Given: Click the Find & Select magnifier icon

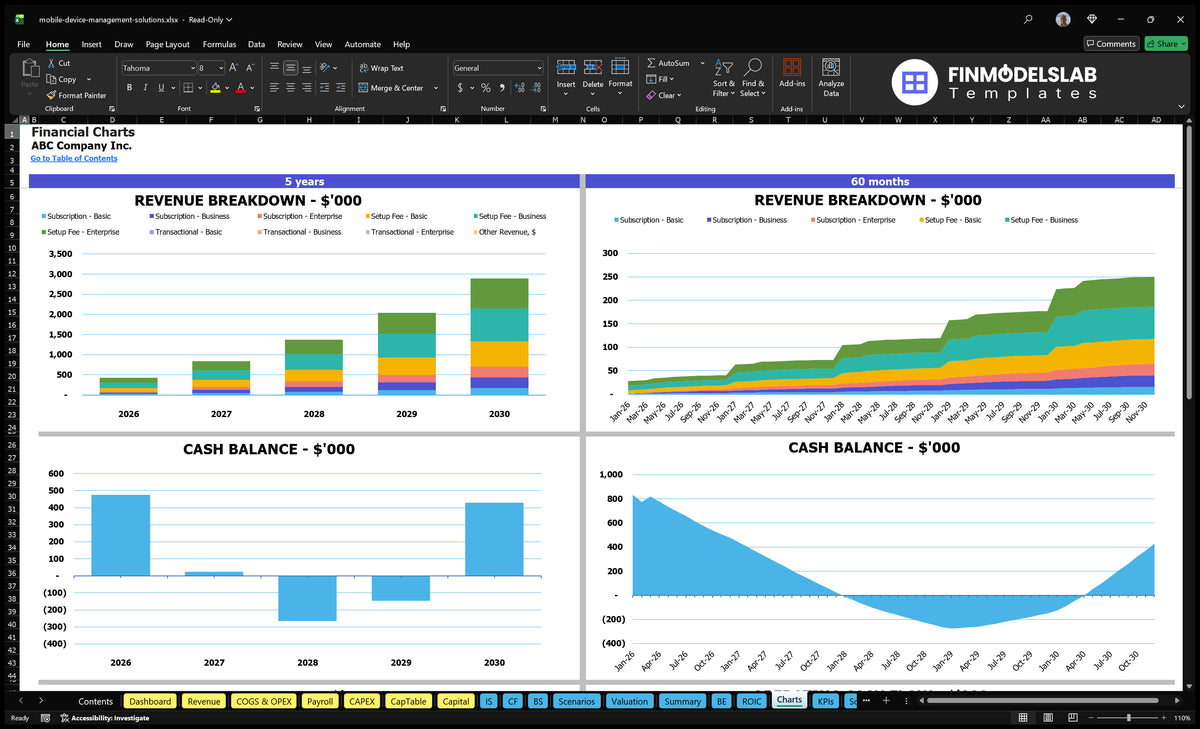Looking at the screenshot, I should coord(754,66).
